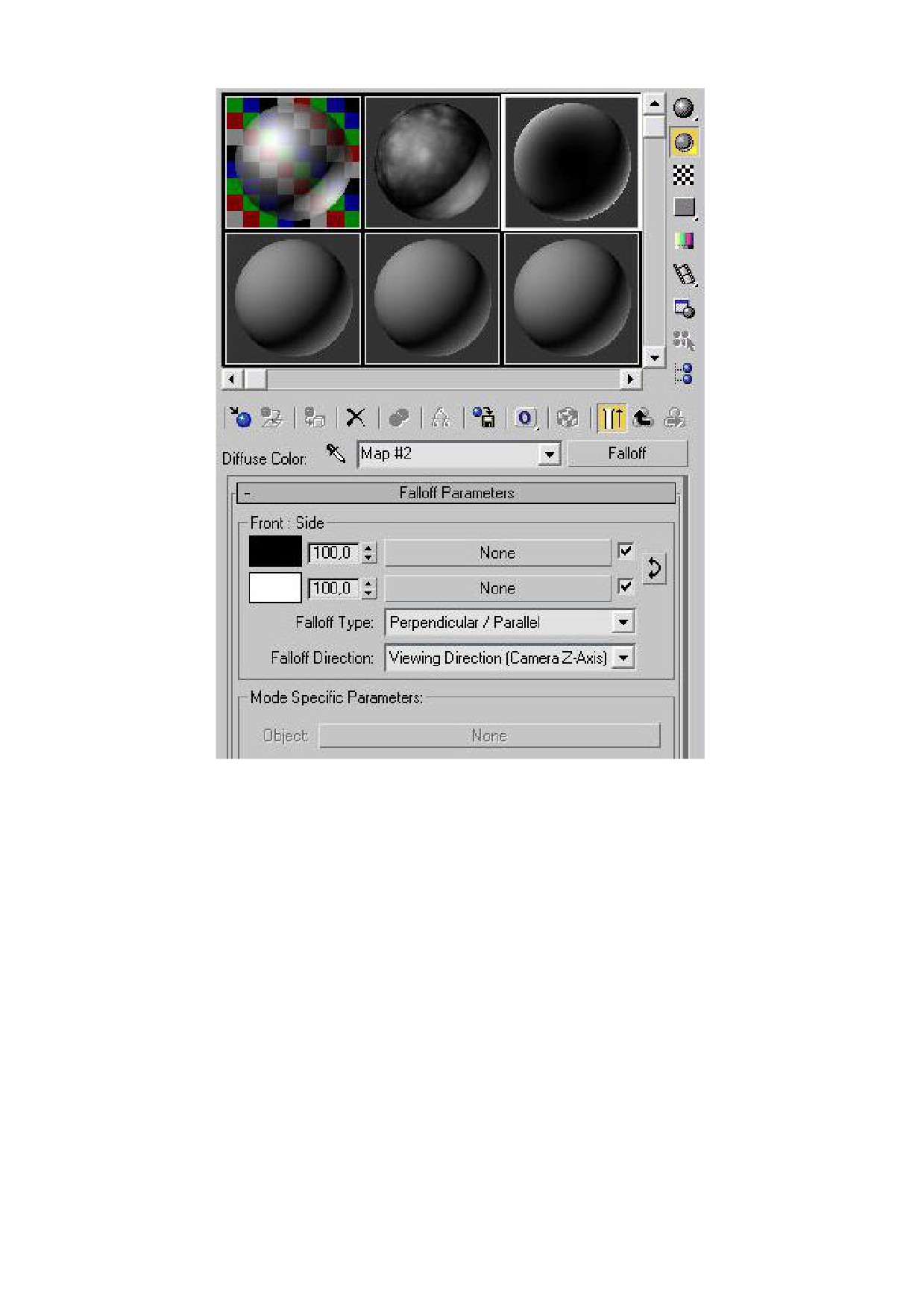Toggle the highlighted Show End Result icon

click(612, 418)
